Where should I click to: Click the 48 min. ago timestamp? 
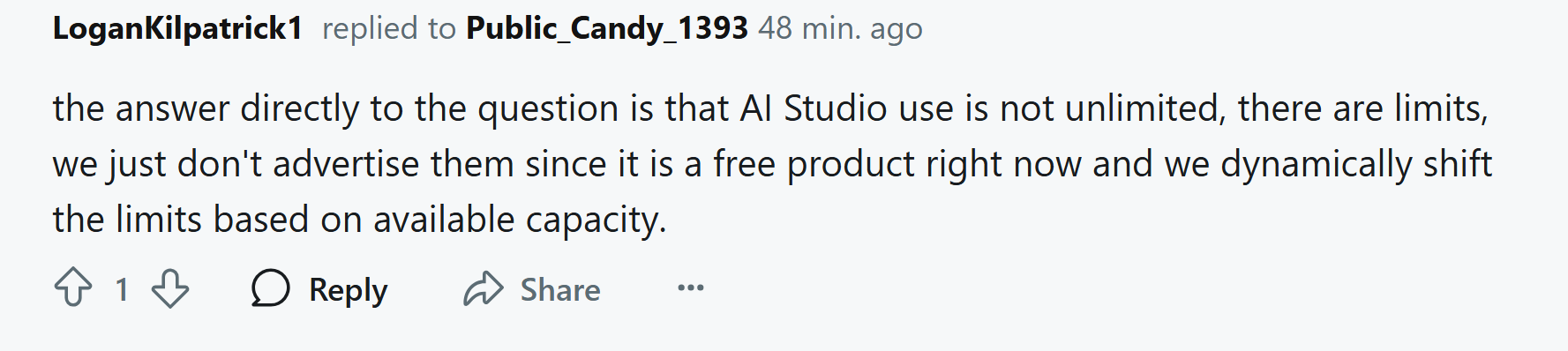(x=840, y=29)
